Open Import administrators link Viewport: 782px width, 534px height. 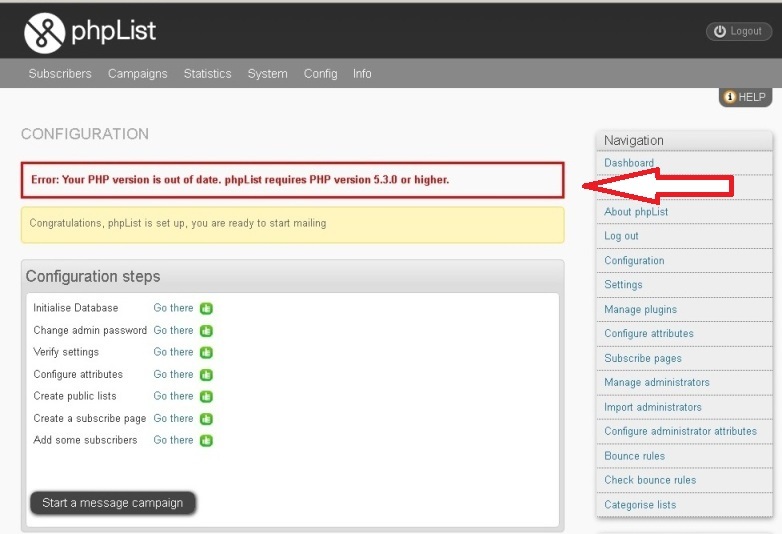point(653,407)
